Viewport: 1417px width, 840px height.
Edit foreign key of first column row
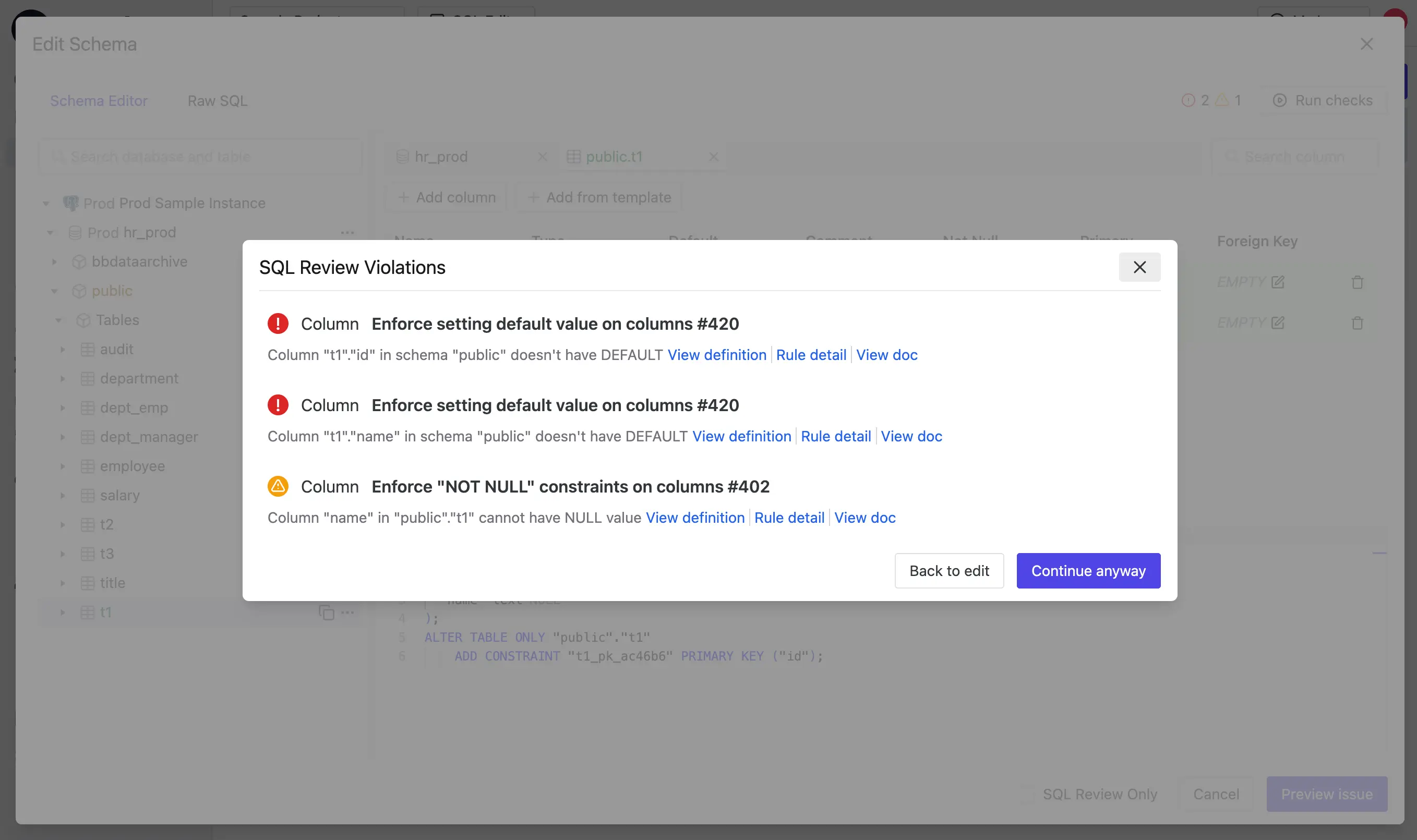(1278, 282)
